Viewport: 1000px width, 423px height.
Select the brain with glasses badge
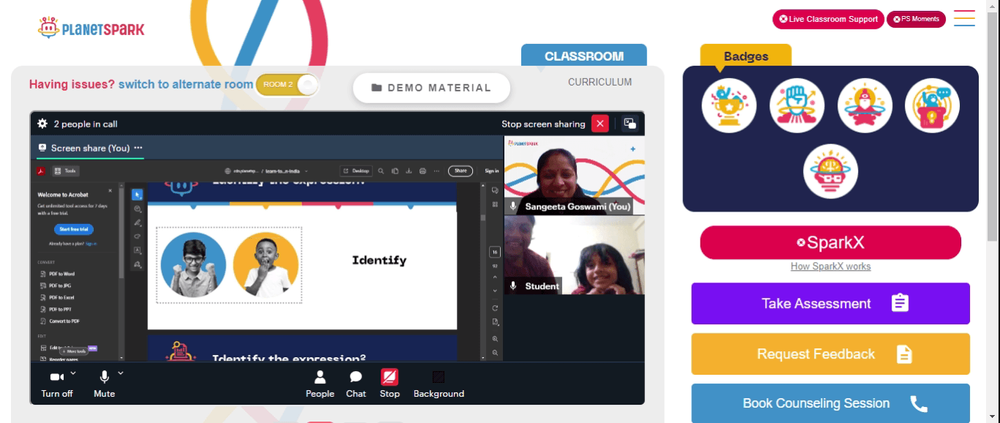(x=830, y=172)
